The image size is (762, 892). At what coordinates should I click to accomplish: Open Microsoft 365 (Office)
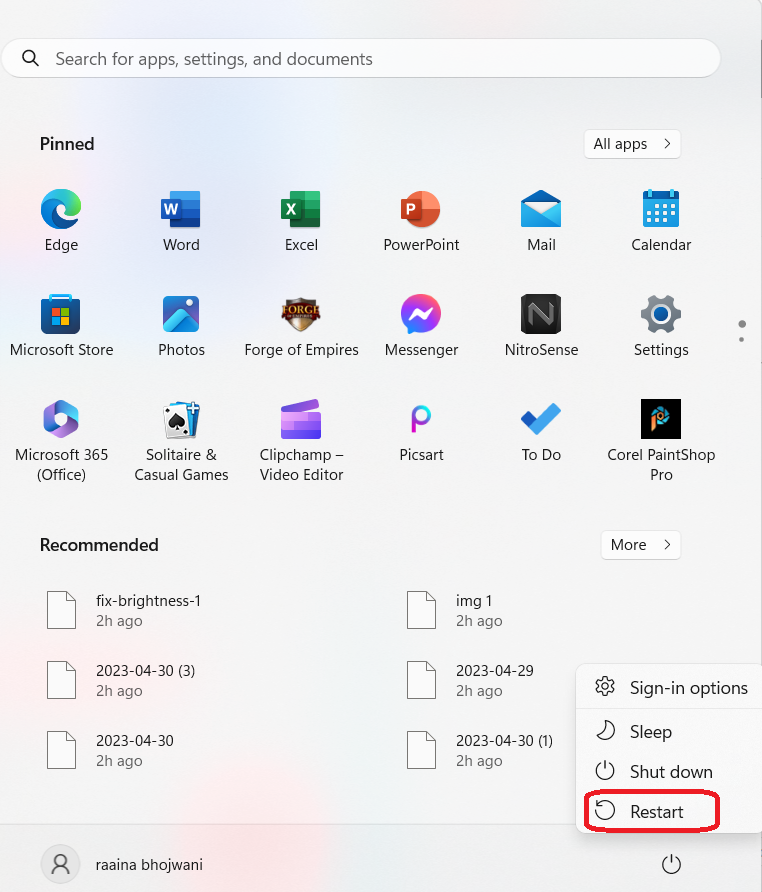point(61,440)
